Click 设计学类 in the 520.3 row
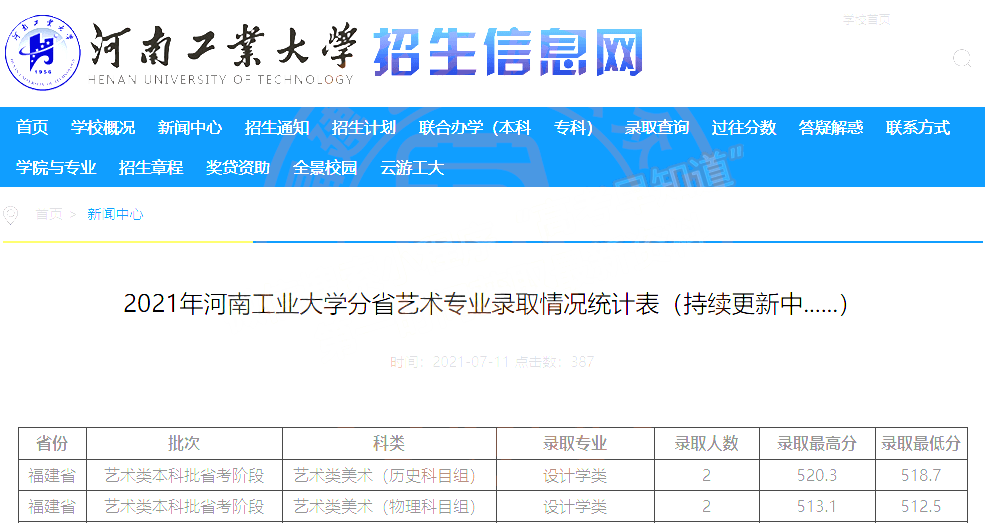Image resolution: width=985 pixels, height=523 pixels. 575,475
